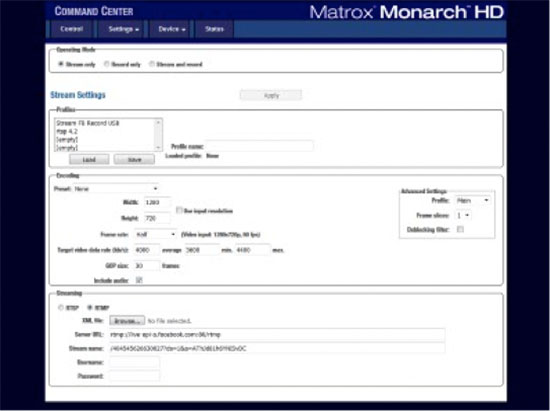Click the Width input field
The height and width of the screenshot is (411, 550).
tap(157, 202)
